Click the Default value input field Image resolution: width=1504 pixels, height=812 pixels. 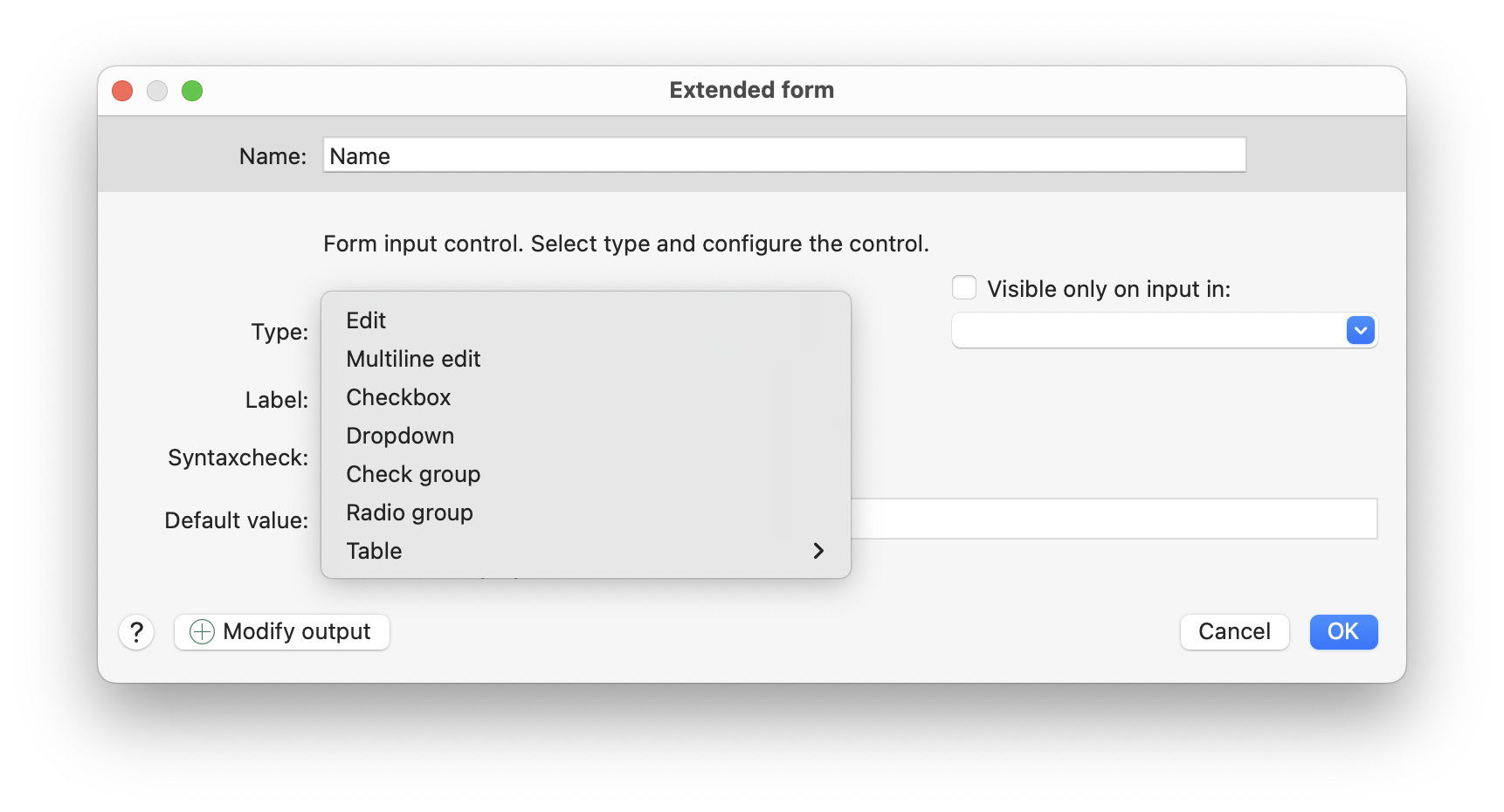(x=1114, y=519)
